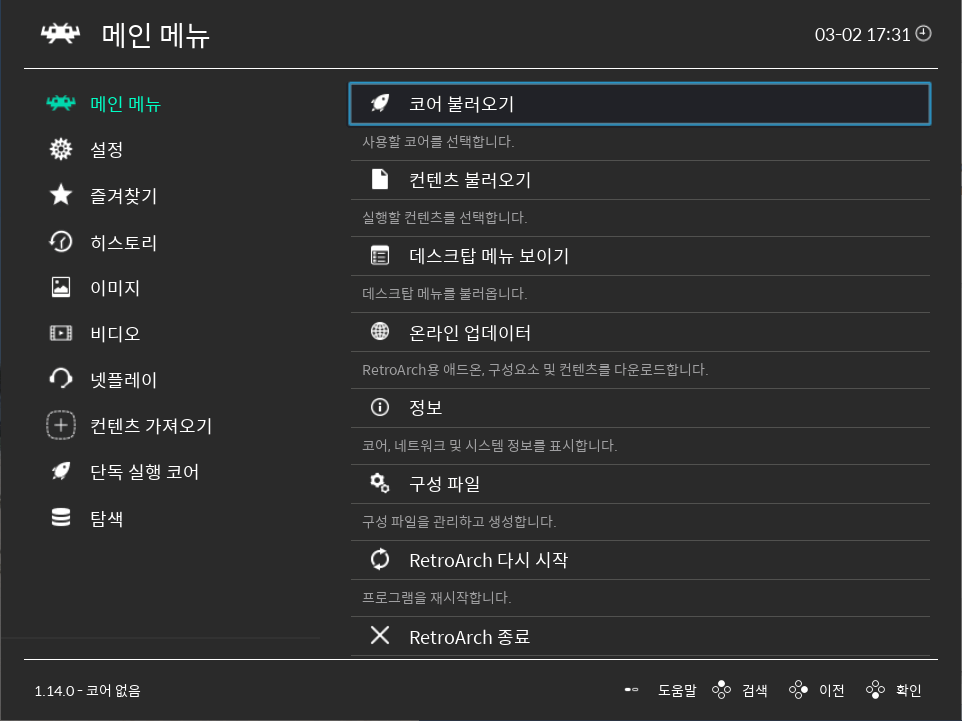Click the gamepad icon next to 확인

pos(875,690)
